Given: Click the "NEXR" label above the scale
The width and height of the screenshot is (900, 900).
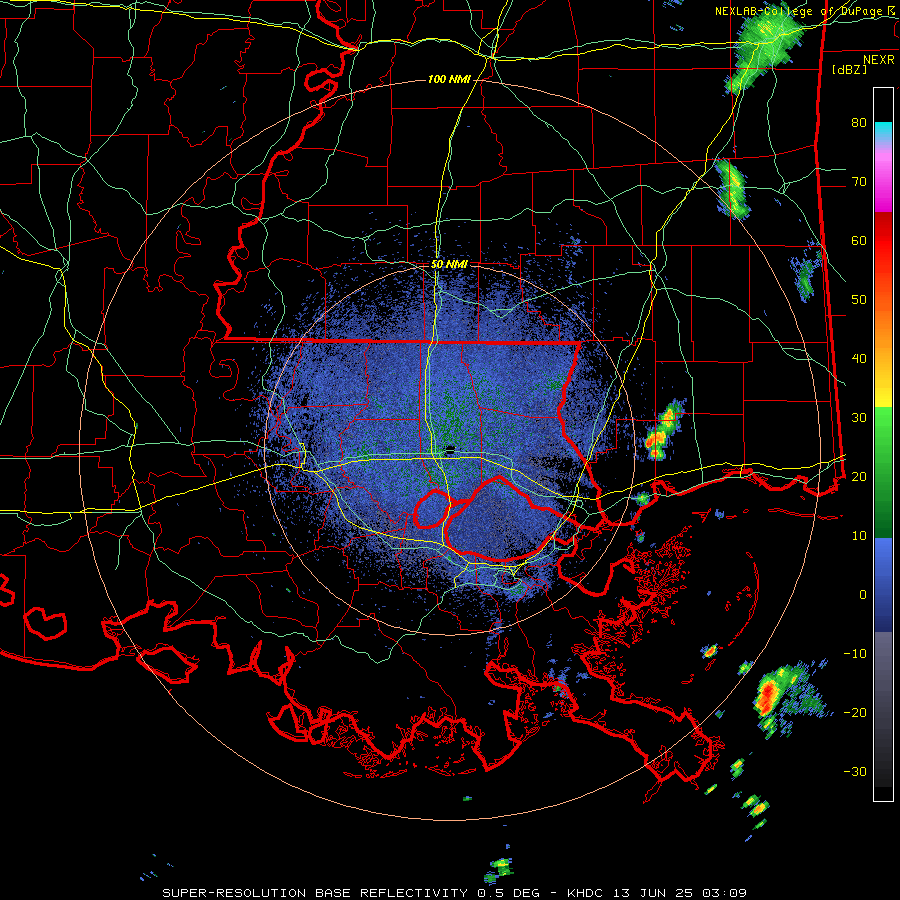Looking at the screenshot, I should 879,60.
